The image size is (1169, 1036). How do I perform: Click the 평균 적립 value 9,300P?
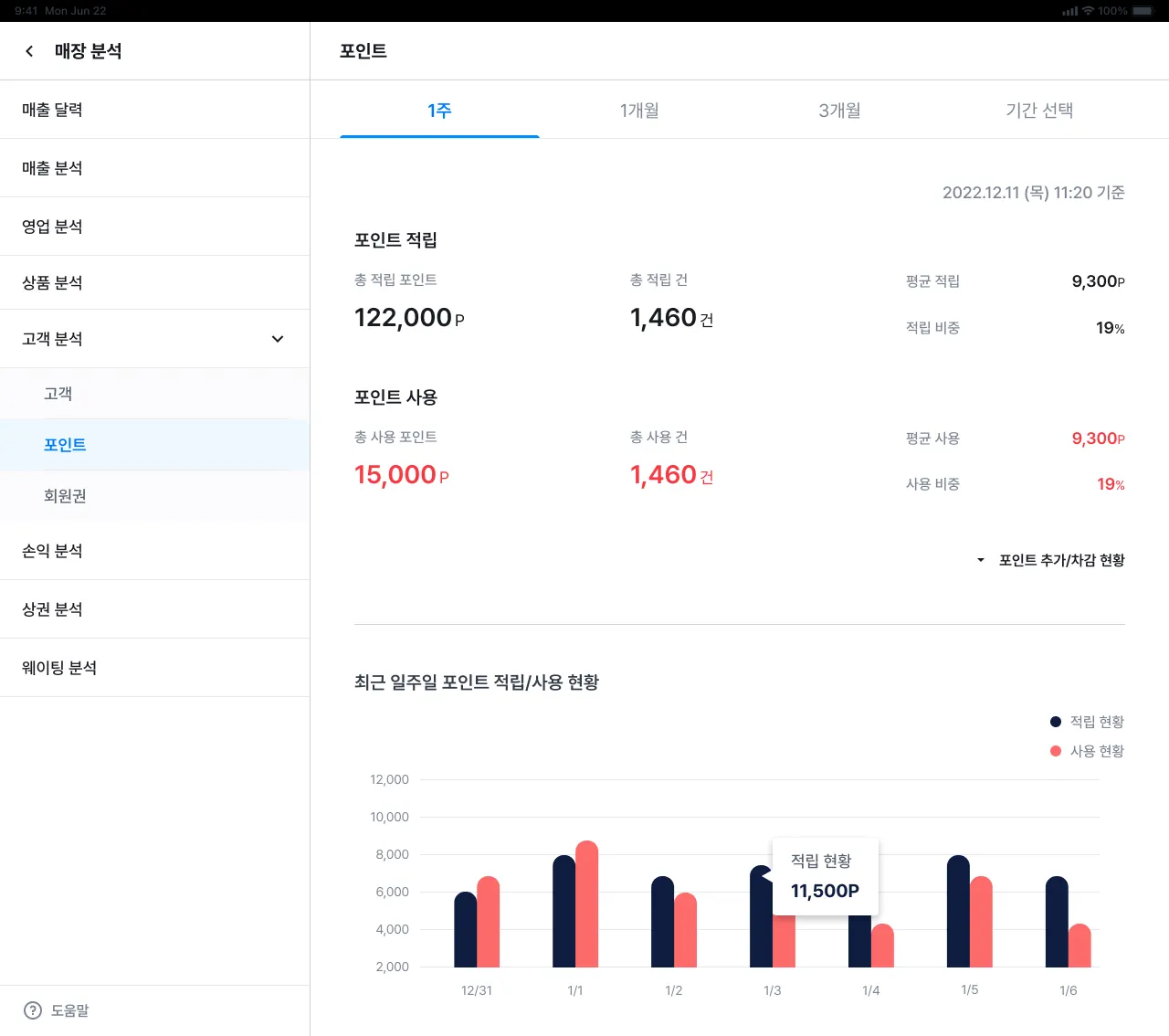pyautogui.click(x=1099, y=281)
